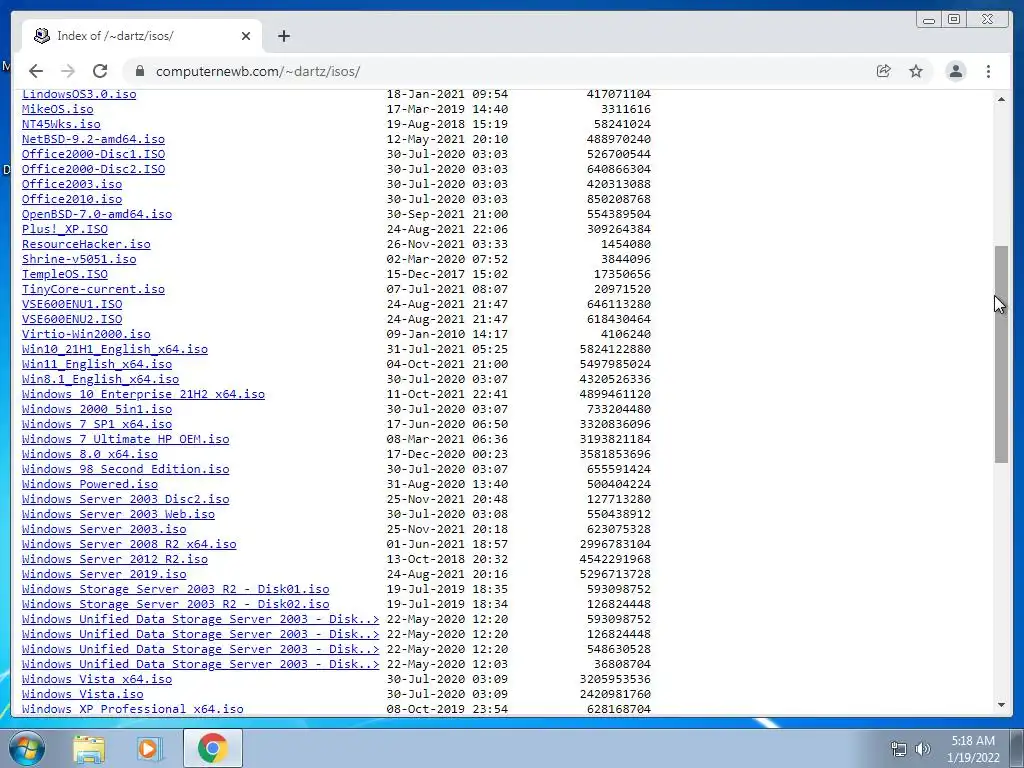Viewport: 1024px width, 768px height.
Task: Share this page via share icon
Action: 884,71
